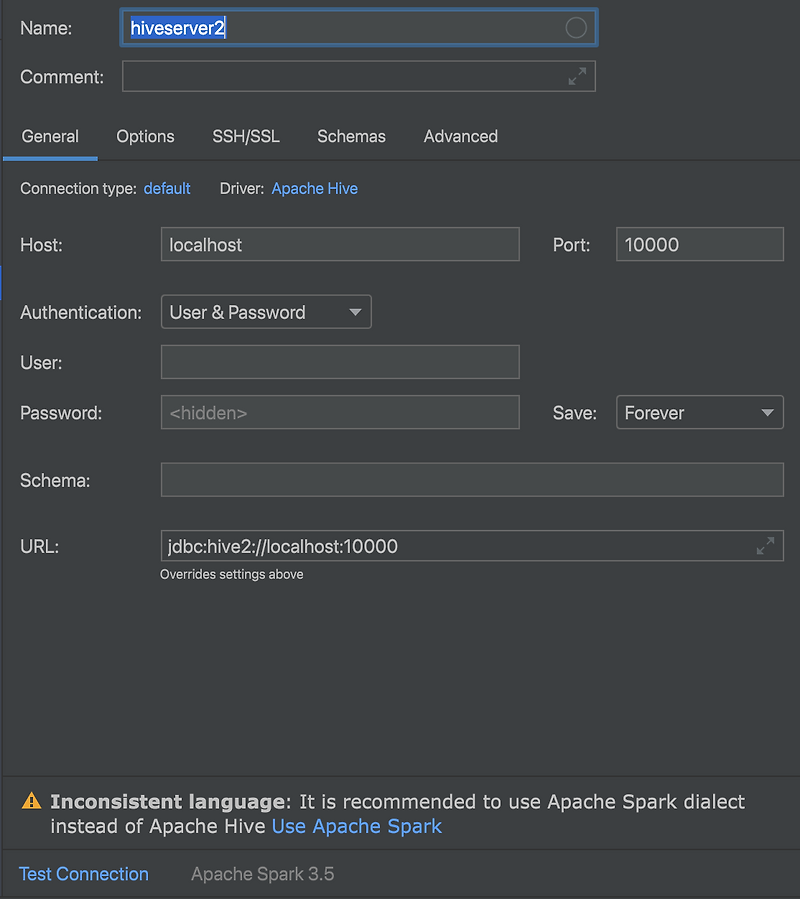Expand the Comment field editor icon
This screenshot has width=800, height=899.
tap(578, 75)
